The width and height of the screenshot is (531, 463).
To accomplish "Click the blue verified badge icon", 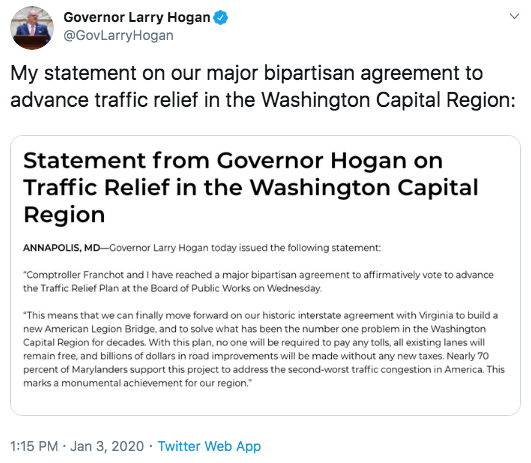I will tap(220, 17).
